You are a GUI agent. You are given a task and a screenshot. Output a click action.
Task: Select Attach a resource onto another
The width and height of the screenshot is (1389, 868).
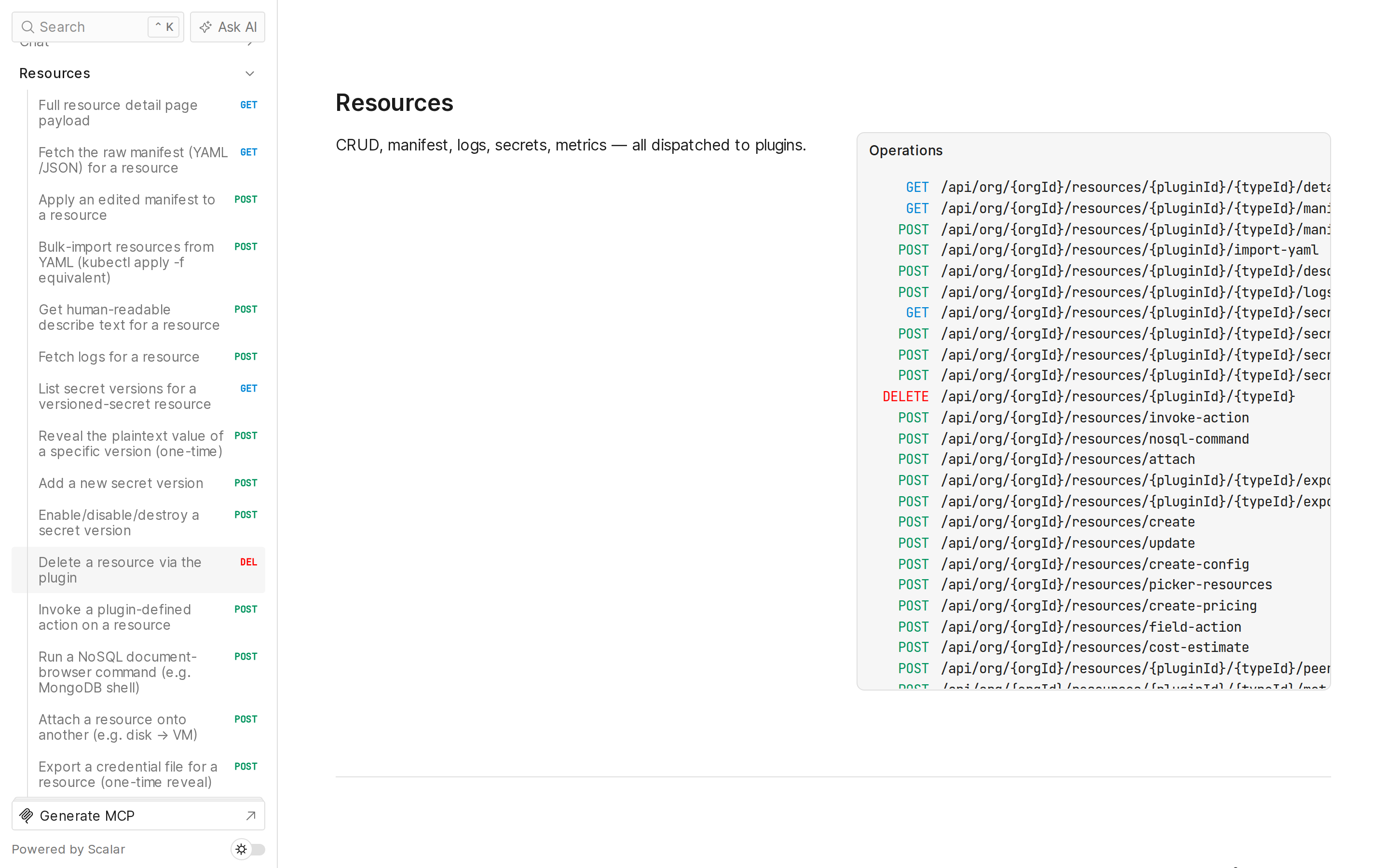pos(138,727)
